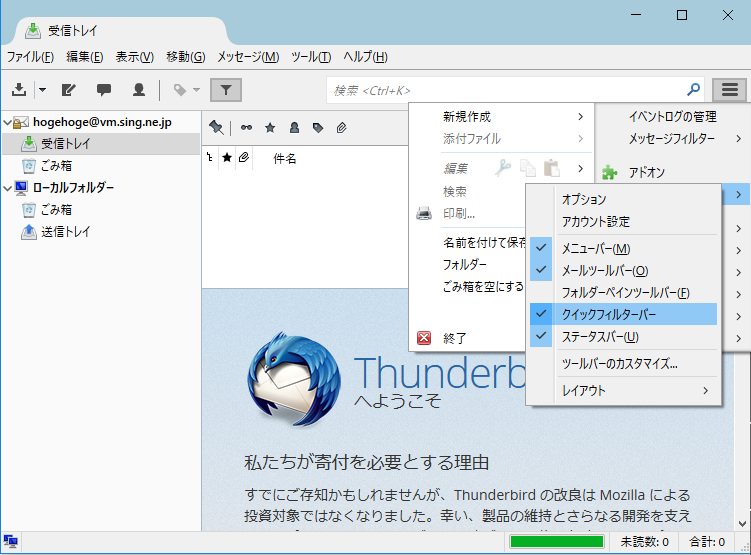Click the アドオン puzzle piece icon
751x555 pixels.
pyautogui.click(x=609, y=172)
